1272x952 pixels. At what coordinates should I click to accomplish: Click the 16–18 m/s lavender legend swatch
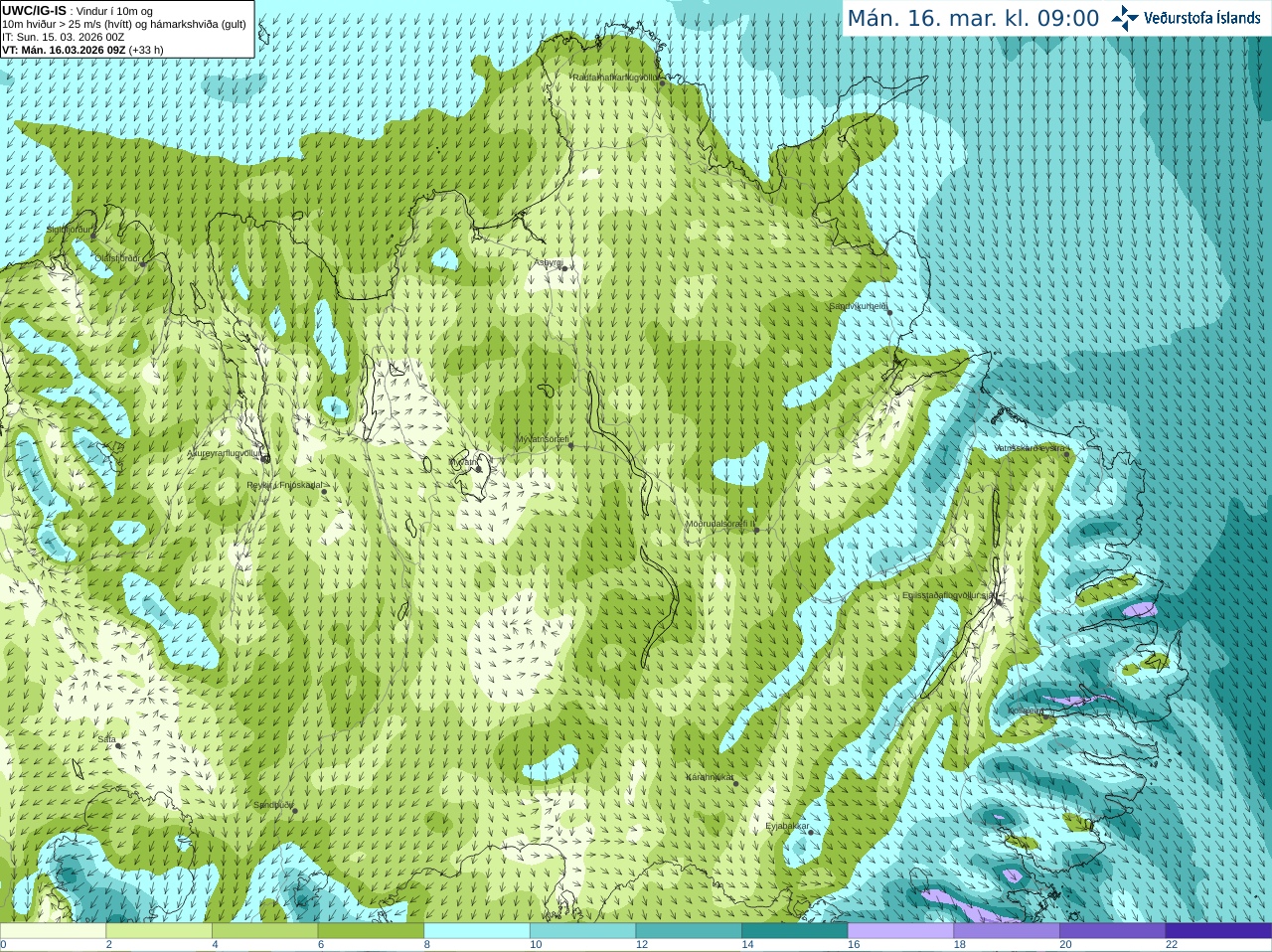[900, 931]
